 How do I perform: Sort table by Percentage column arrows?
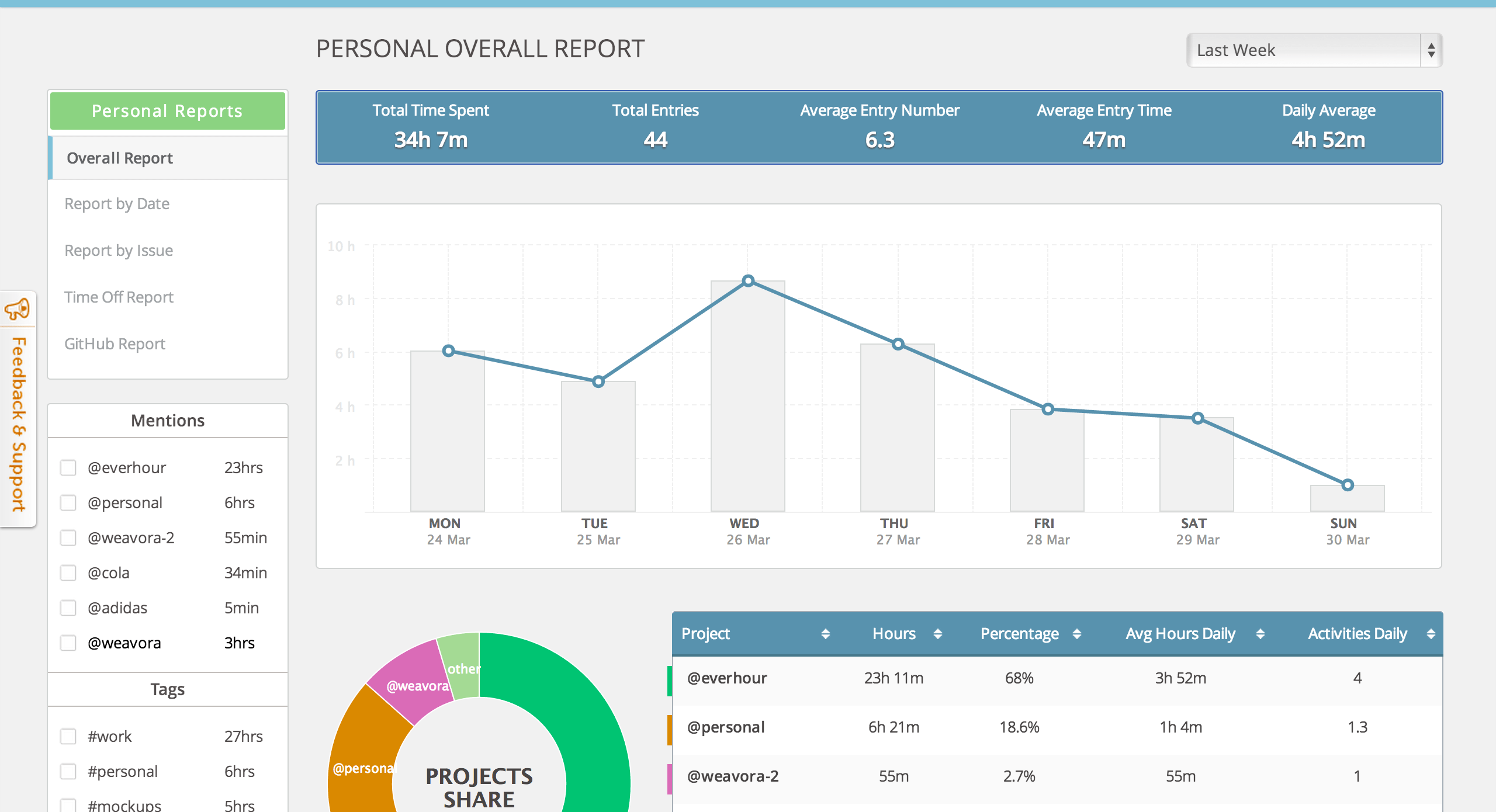(x=1076, y=634)
